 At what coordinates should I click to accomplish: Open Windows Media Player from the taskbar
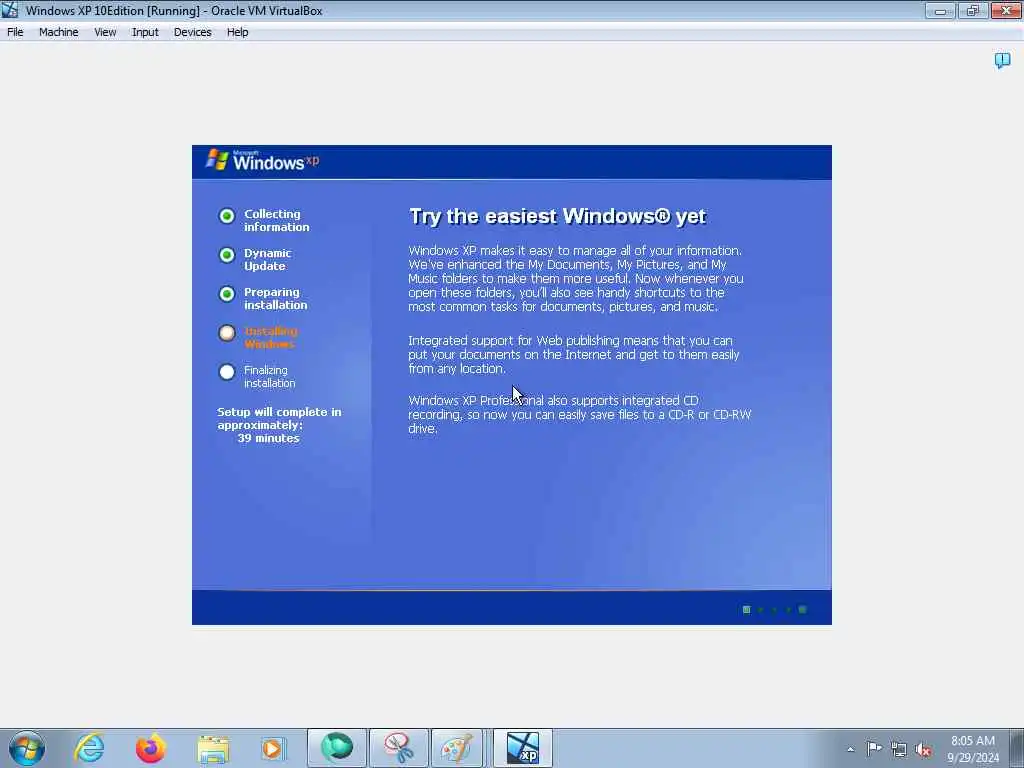click(x=272, y=748)
